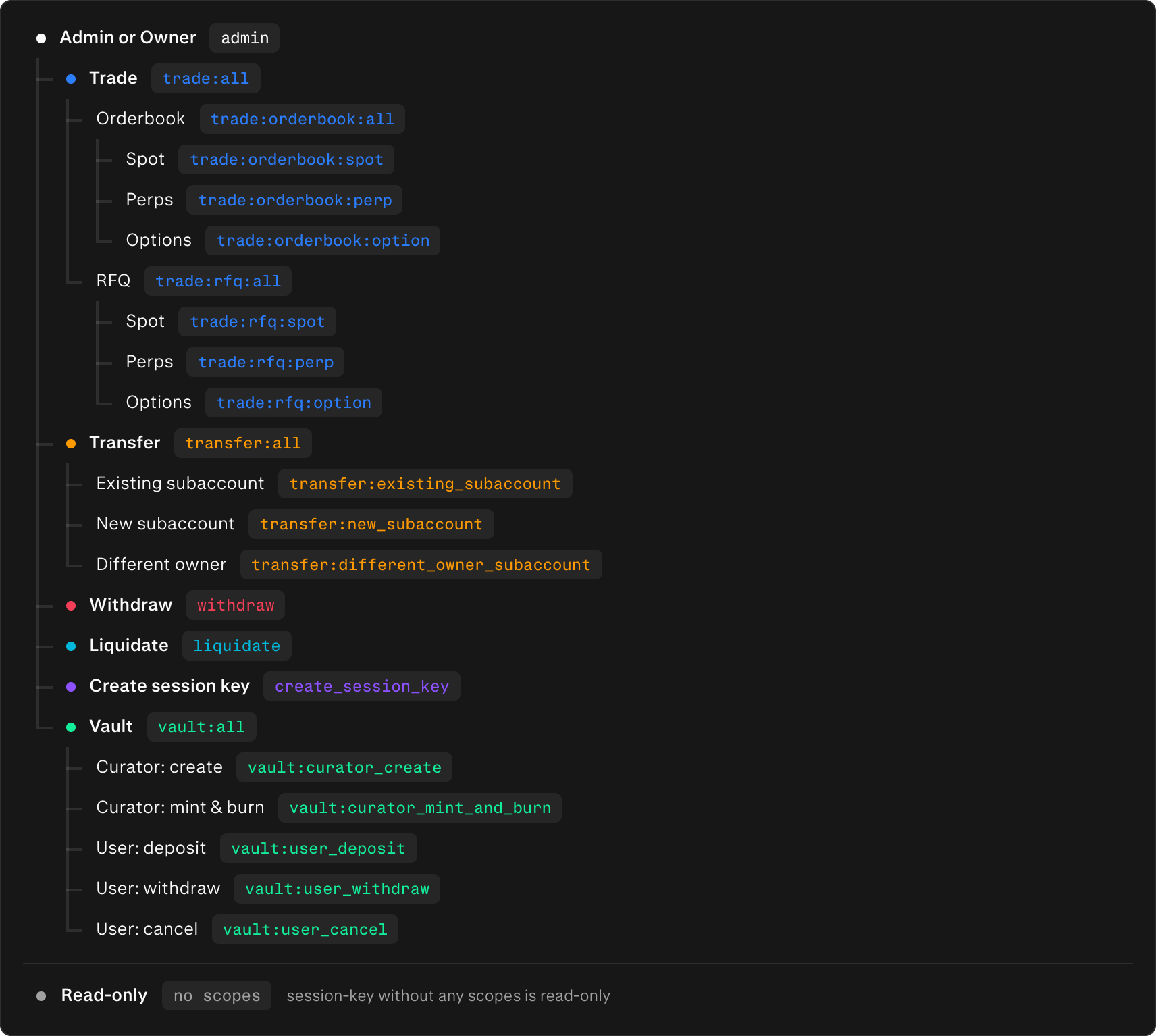Click the Curator: create label
Image resolution: width=1156 pixels, height=1036 pixels.
tap(159, 767)
